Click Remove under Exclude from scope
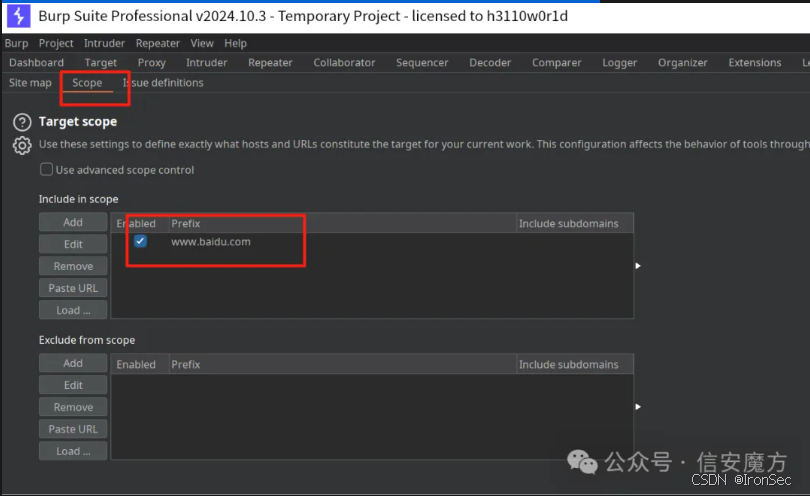 click(x=73, y=407)
